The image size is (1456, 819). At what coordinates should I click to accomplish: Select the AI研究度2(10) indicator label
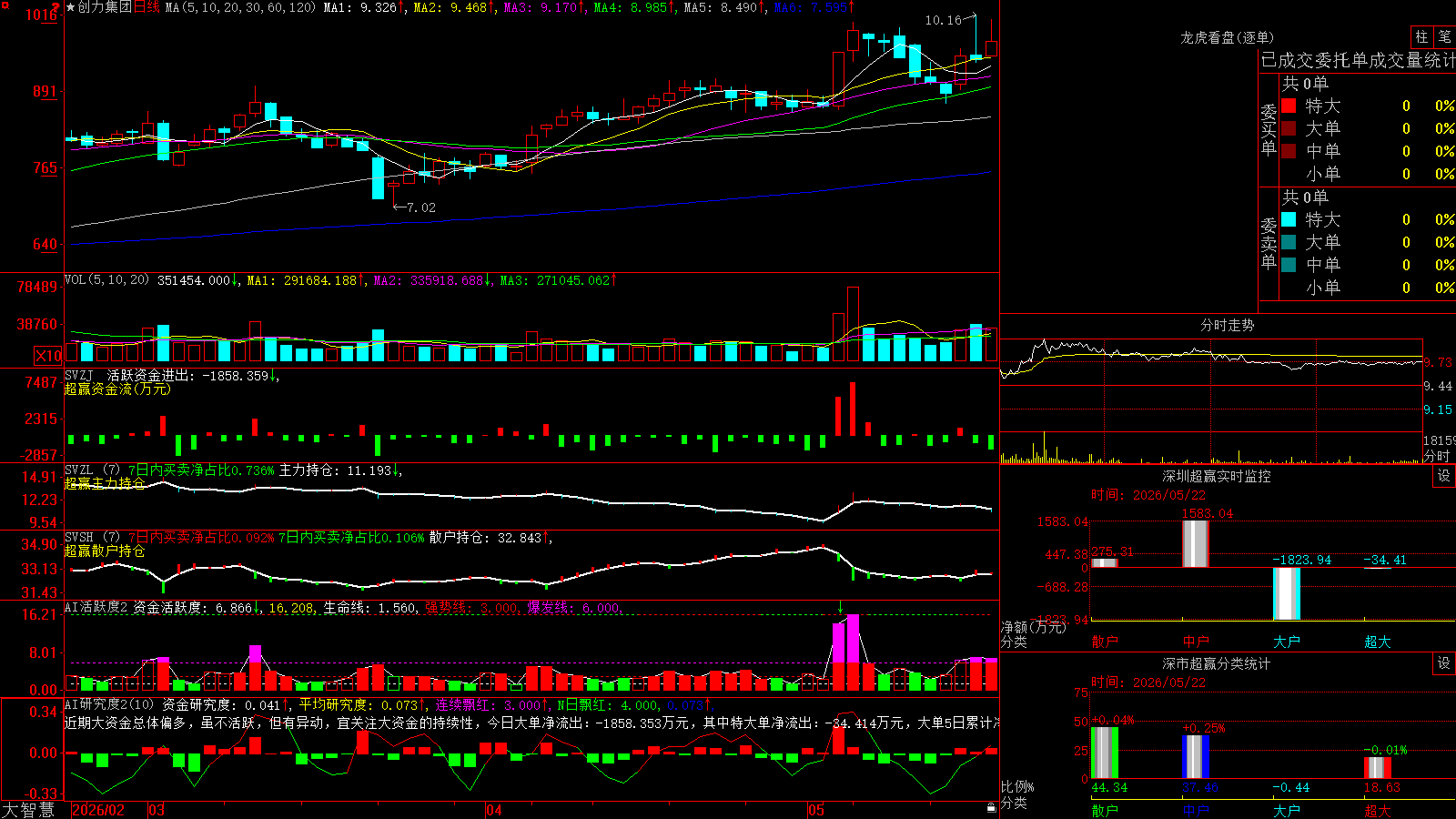point(110,704)
